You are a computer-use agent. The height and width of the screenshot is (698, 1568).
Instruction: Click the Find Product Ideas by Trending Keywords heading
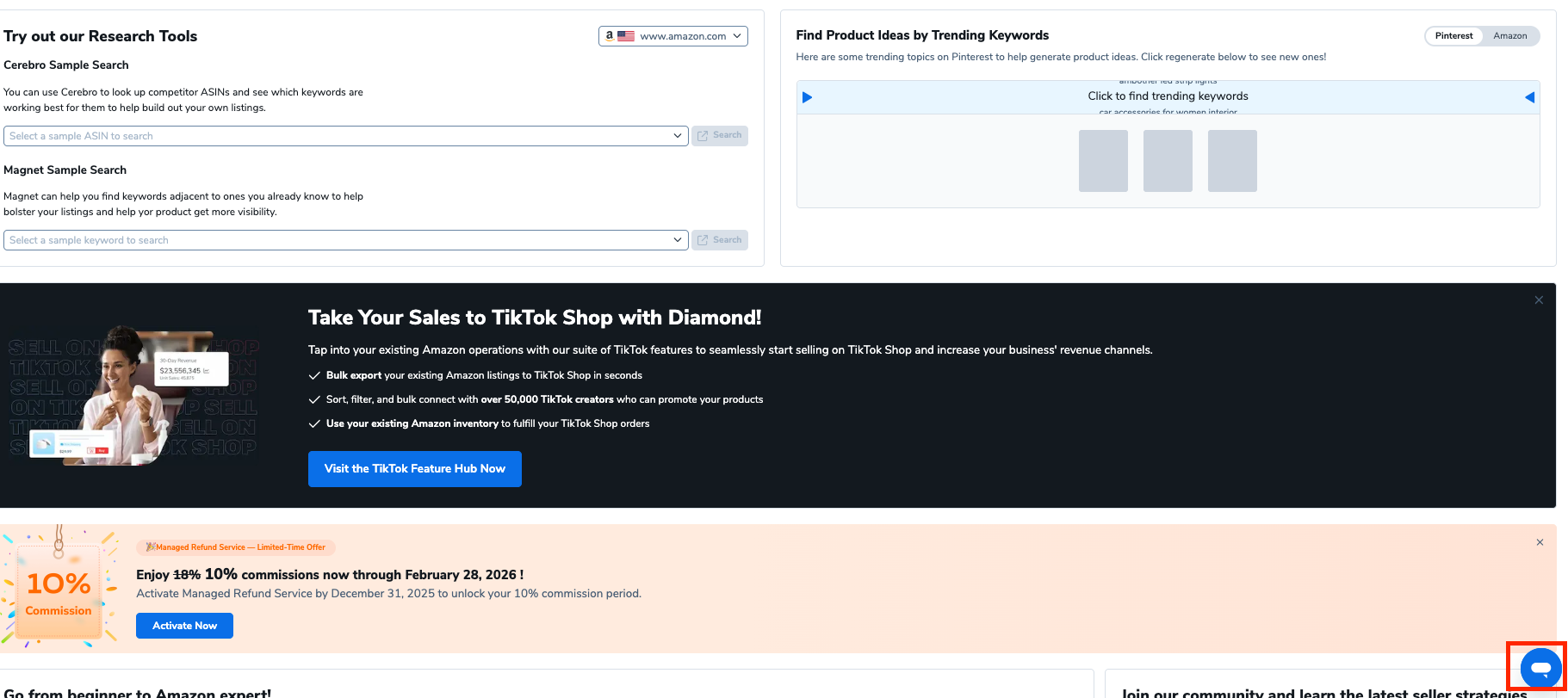pyautogui.click(x=922, y=35)
